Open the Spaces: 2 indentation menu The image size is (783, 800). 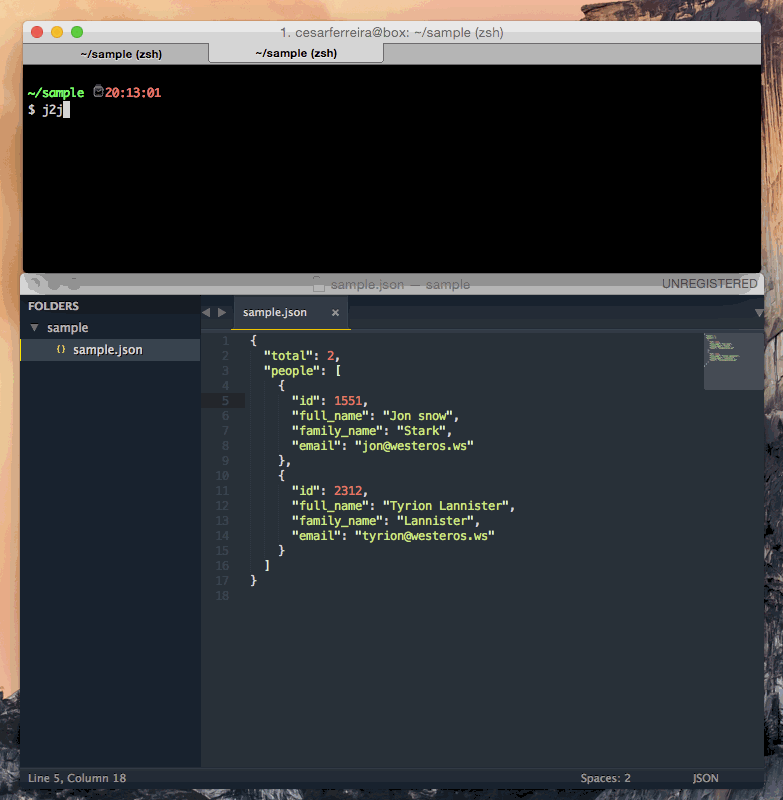pos(605,778)
